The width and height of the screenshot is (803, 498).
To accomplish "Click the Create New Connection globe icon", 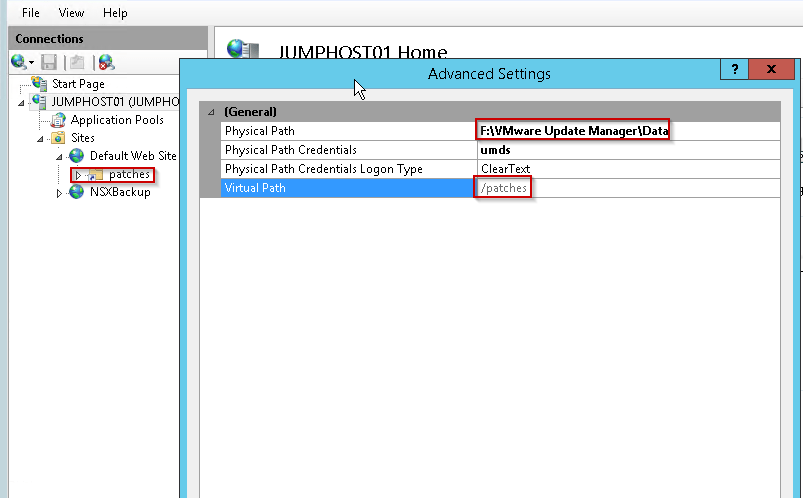I will tap(19, 62).
